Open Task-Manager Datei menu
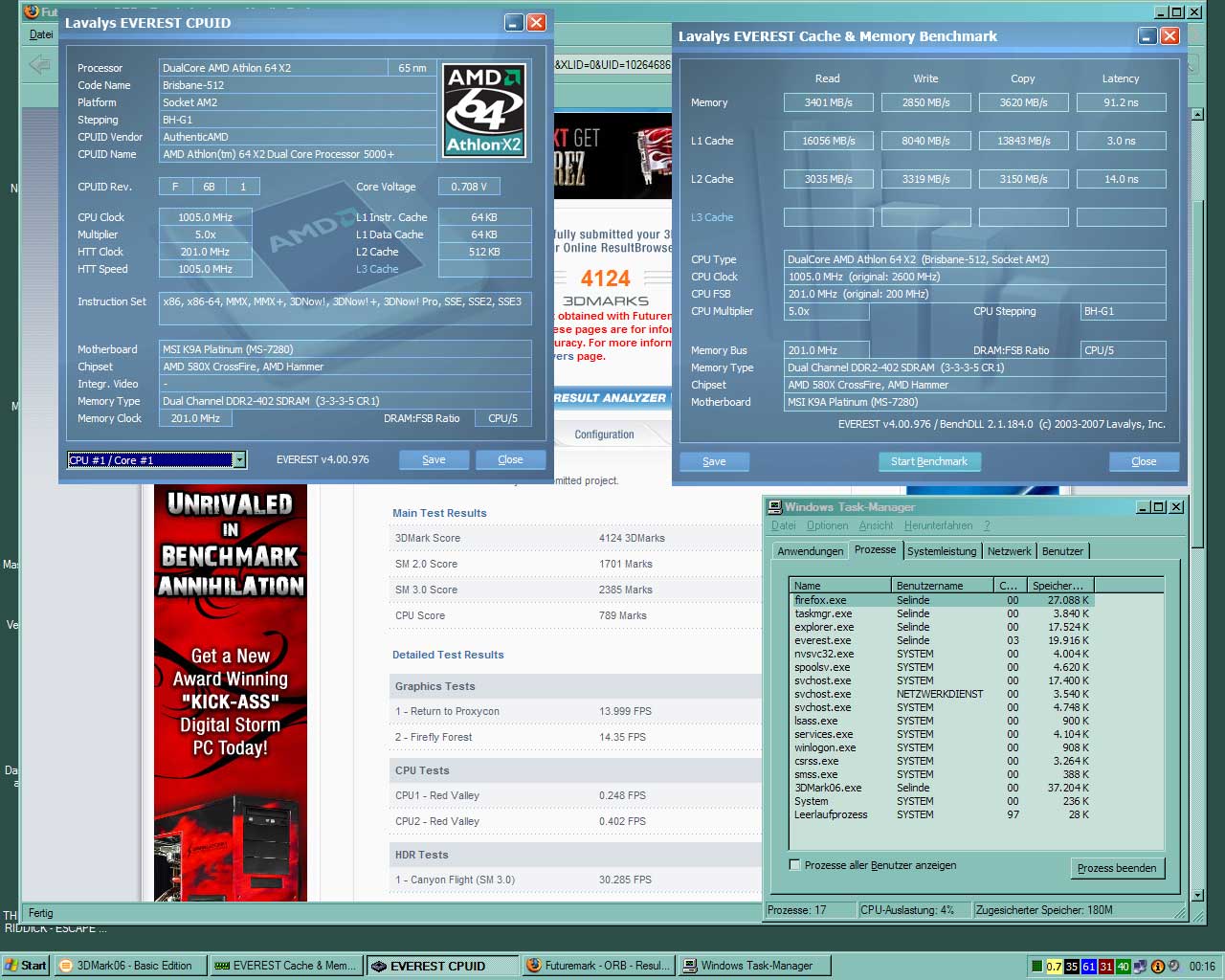 (x=784, y=525)
